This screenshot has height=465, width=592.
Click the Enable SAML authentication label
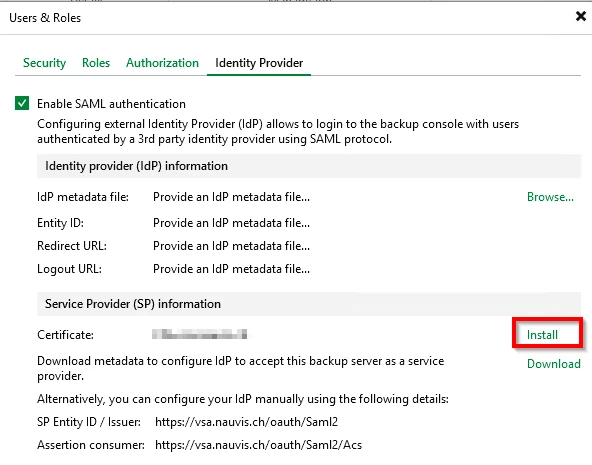111,104
